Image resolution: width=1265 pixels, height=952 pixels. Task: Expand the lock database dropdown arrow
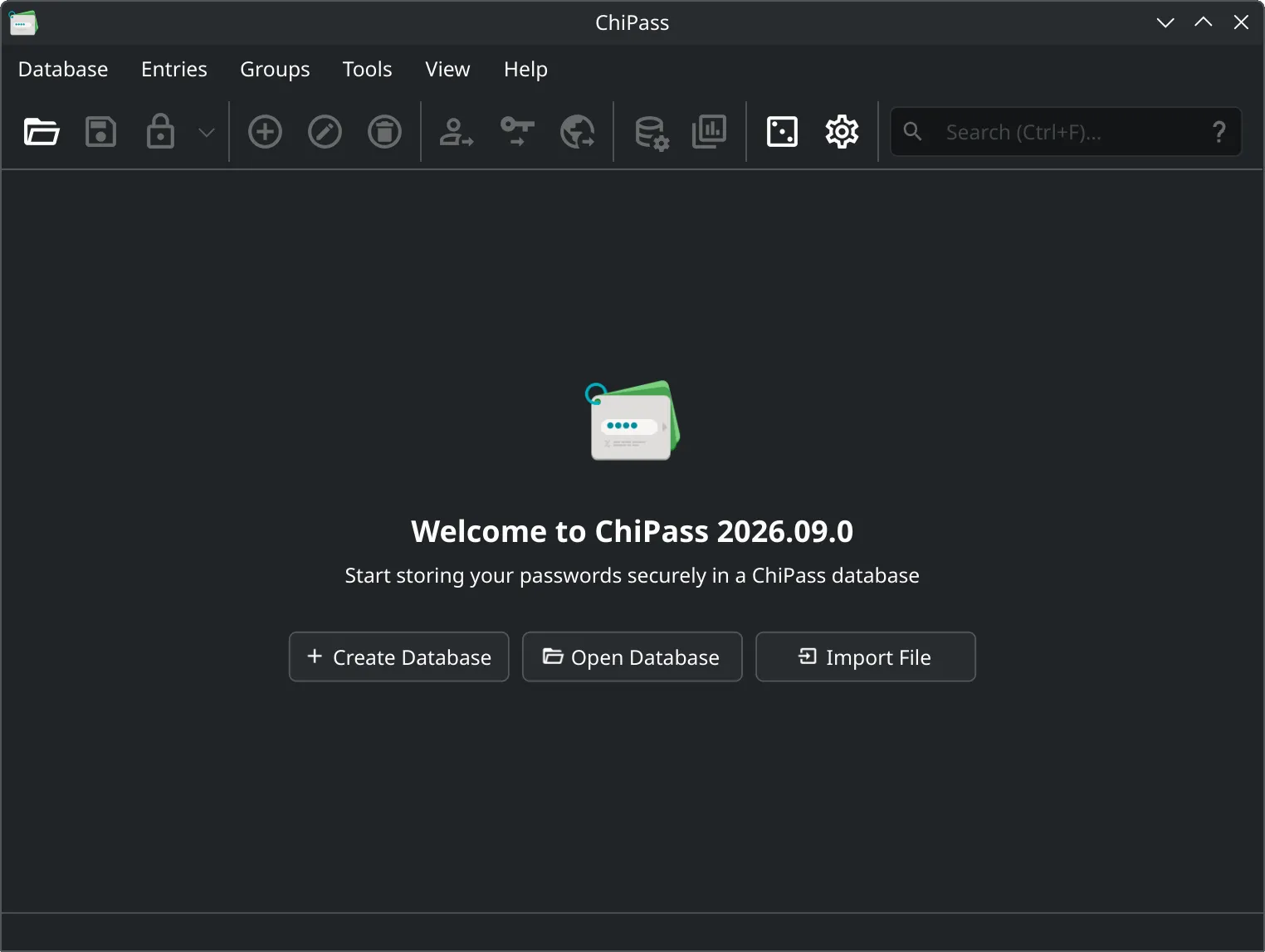tap(207, 132)
